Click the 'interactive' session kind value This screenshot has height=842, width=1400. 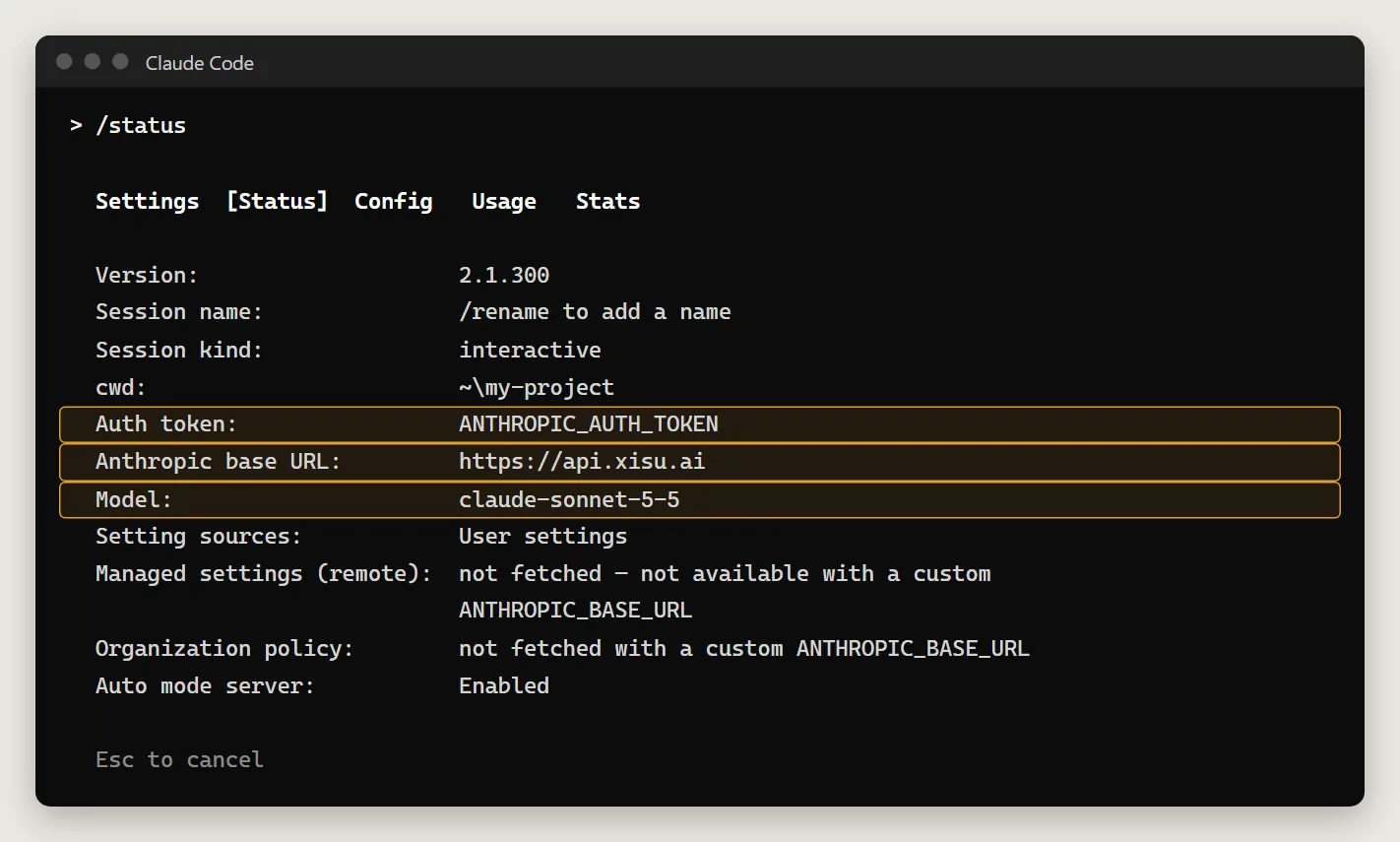click(x=530, y=350)
